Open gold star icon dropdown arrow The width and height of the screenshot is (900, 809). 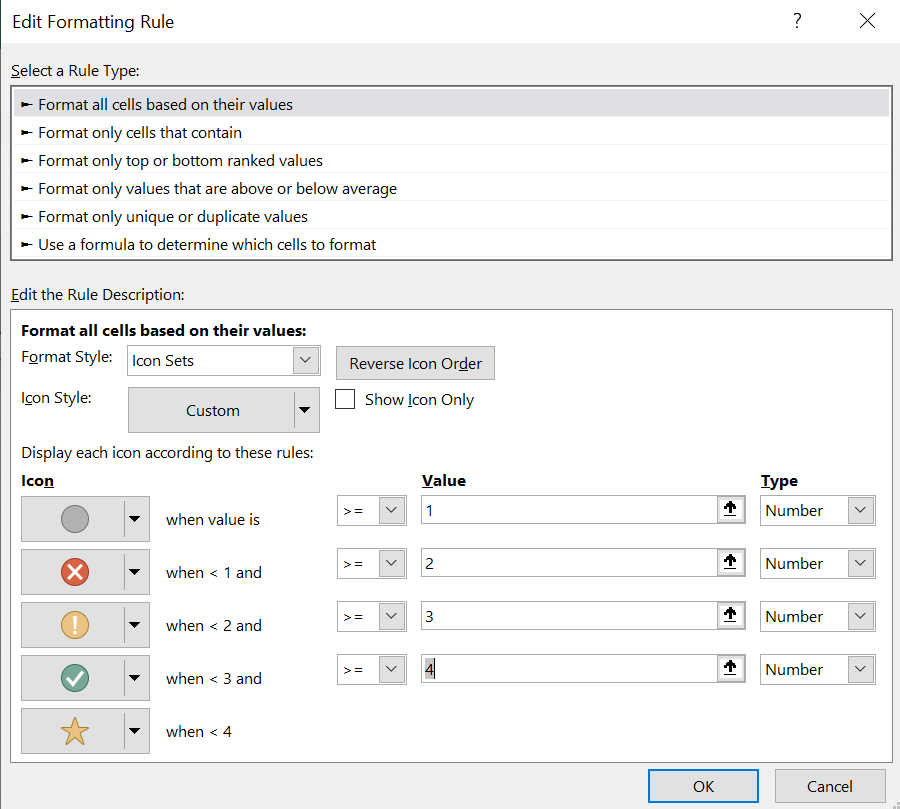135,731
